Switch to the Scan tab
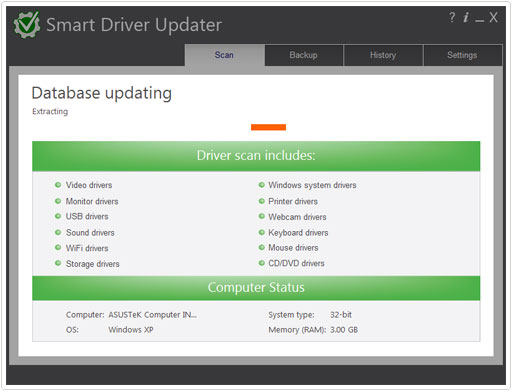512x391 pixels. (x=224, y=55)
